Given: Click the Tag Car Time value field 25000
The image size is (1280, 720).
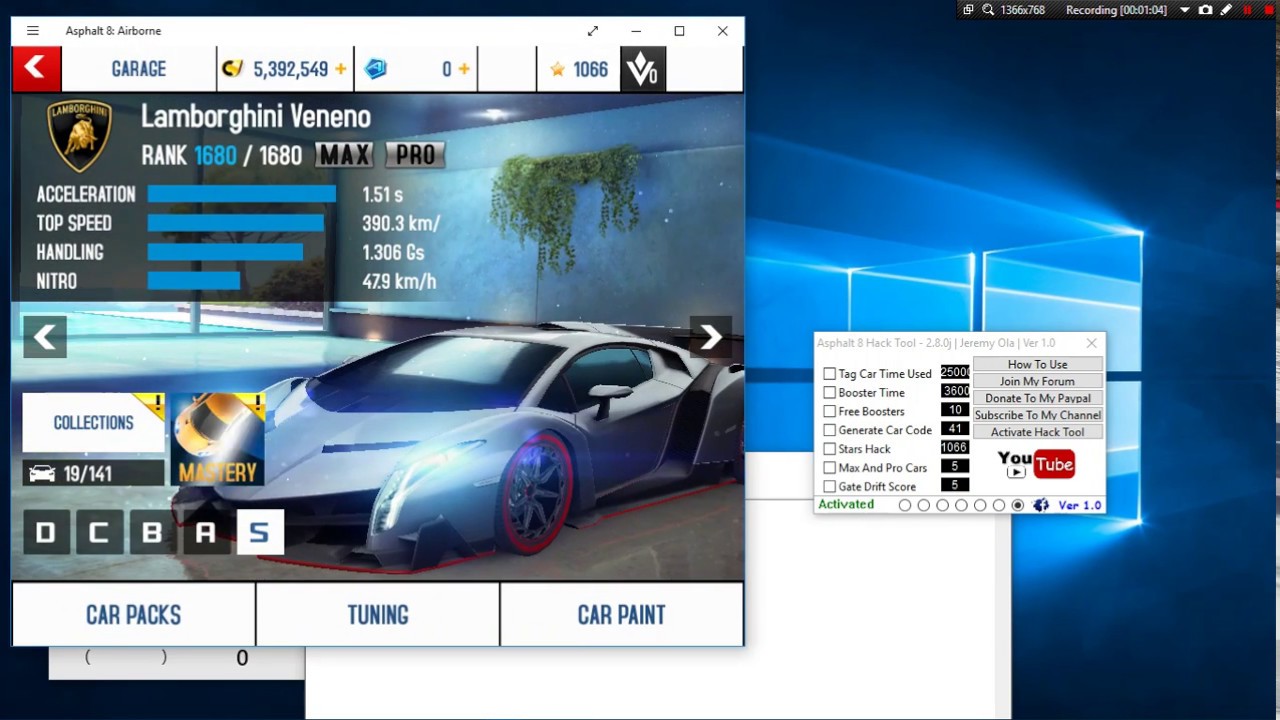Looking at the screenshot, I should 955,372.
